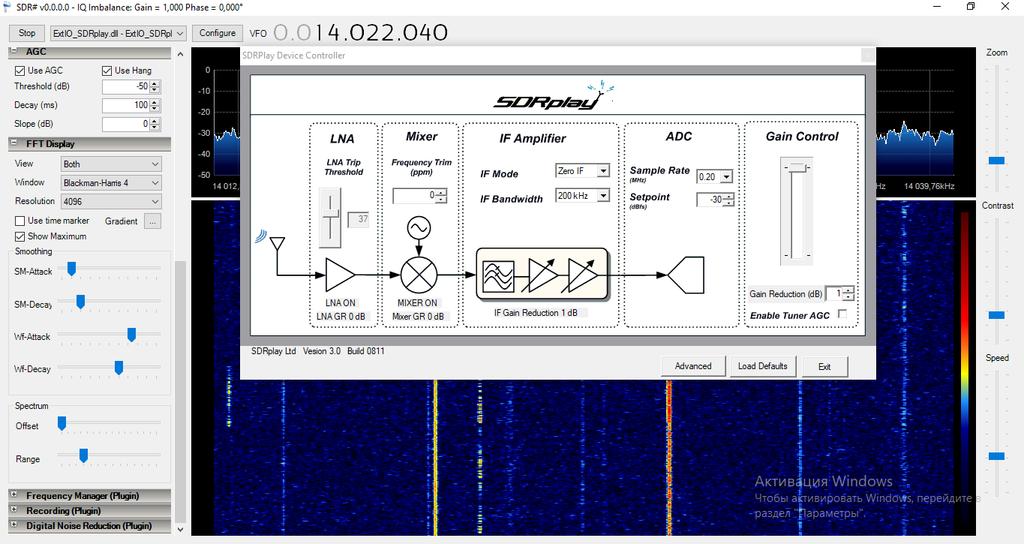The image size is (1024, 544).
Task: Click the left panel scrollbar down arrow
Action: [181, 530]
